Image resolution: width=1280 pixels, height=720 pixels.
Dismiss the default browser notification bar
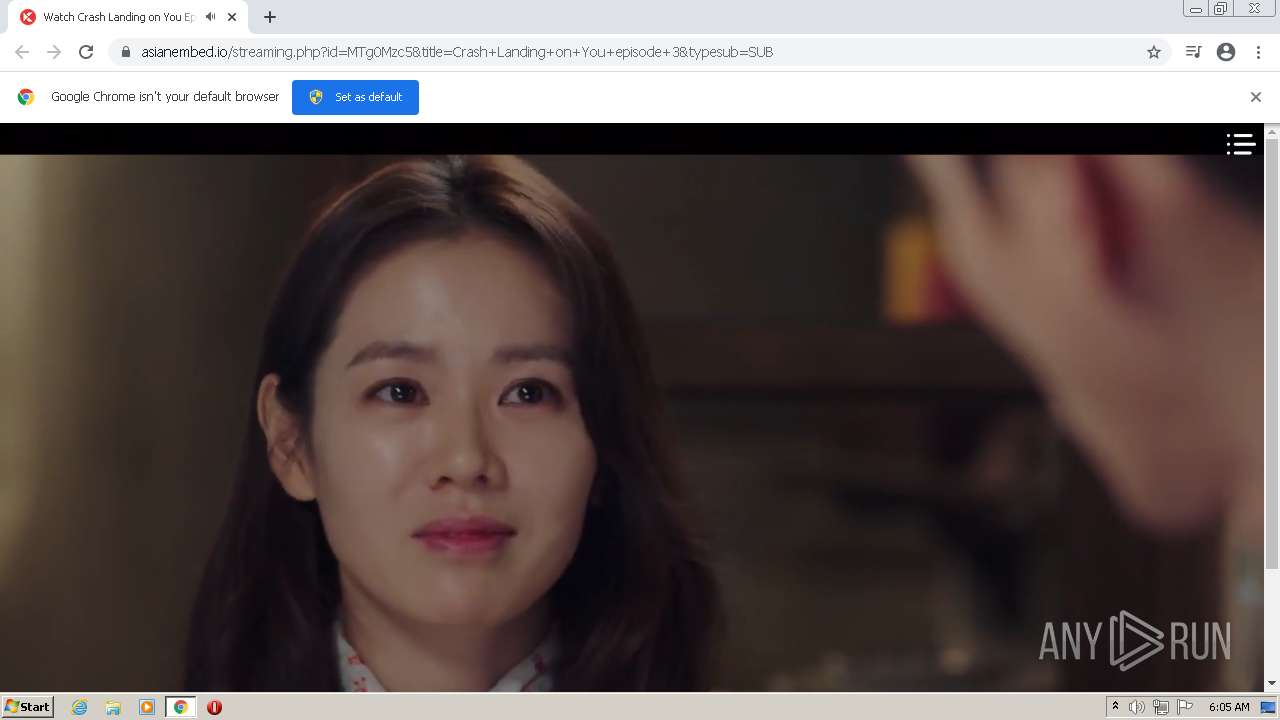click(1256, 97)
